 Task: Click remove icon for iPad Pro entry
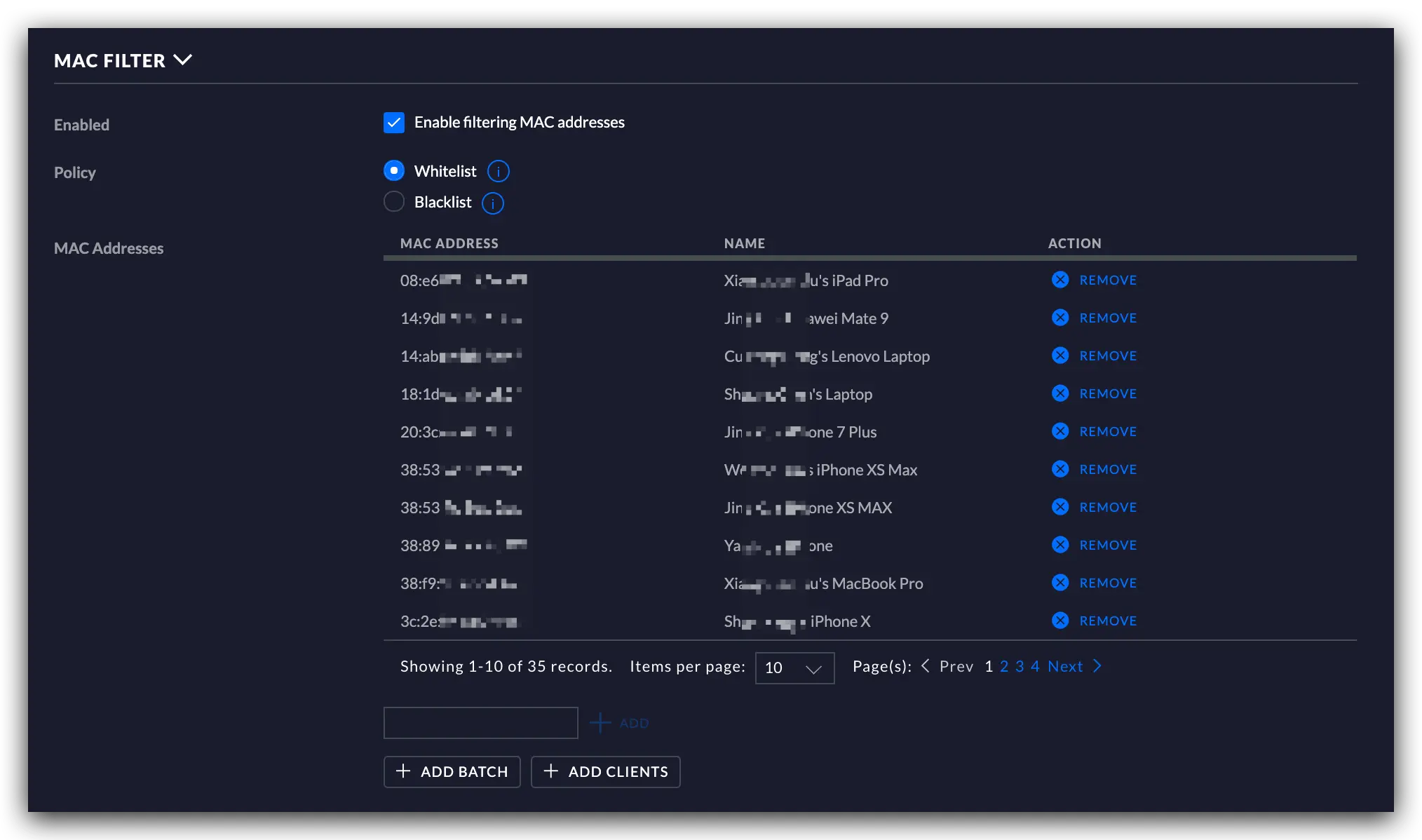pos(1060,280)
